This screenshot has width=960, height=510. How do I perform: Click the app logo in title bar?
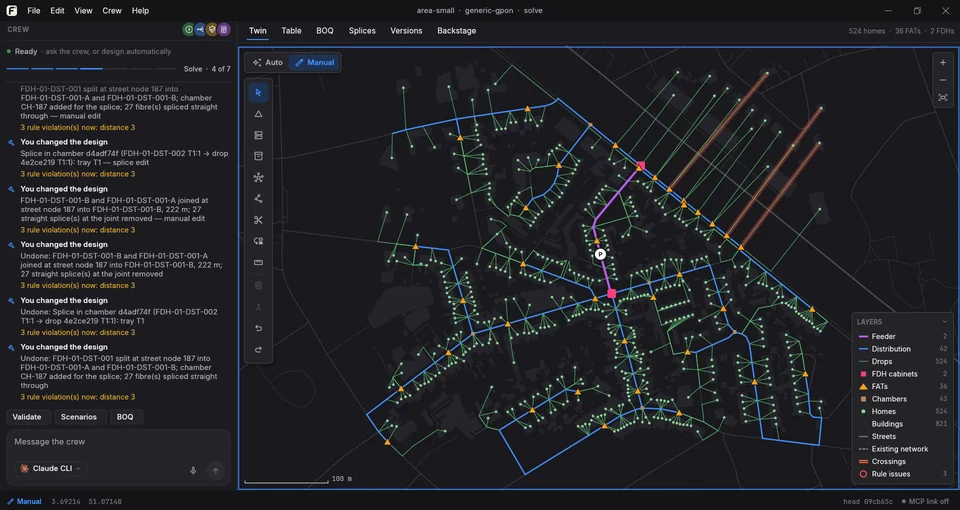pos(12,10)
